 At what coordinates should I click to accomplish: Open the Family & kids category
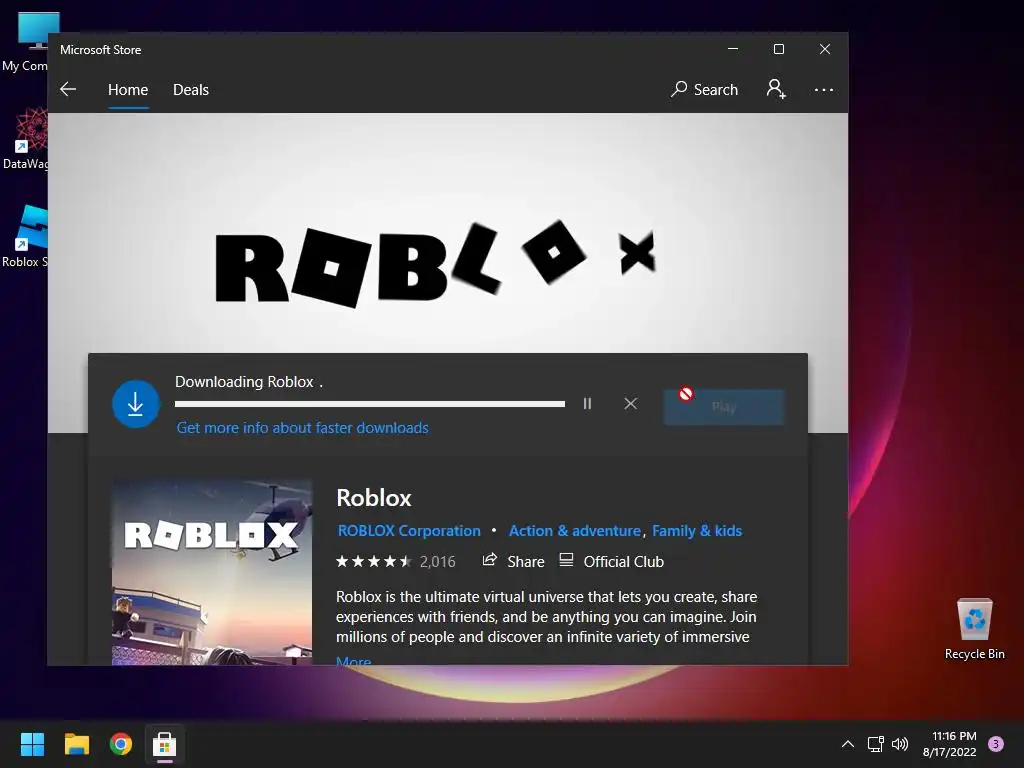[697, 530]
